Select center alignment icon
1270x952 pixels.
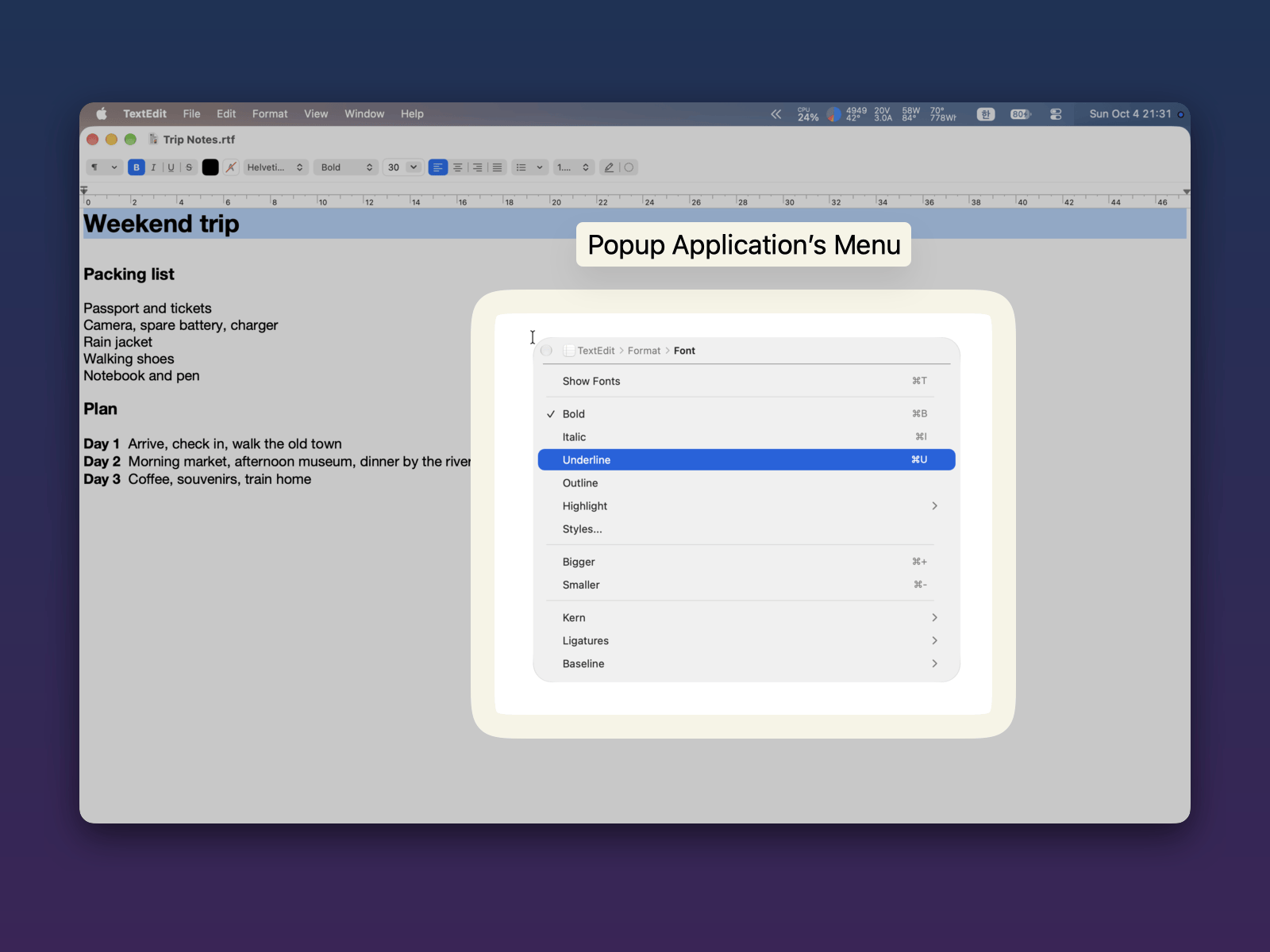[x=458, y=167]
